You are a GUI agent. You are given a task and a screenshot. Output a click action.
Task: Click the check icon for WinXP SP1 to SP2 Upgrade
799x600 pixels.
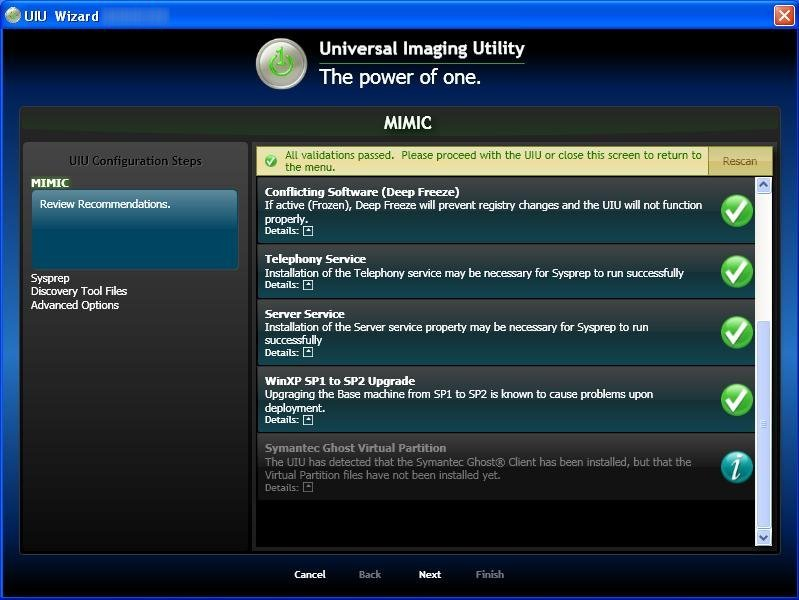736,400
